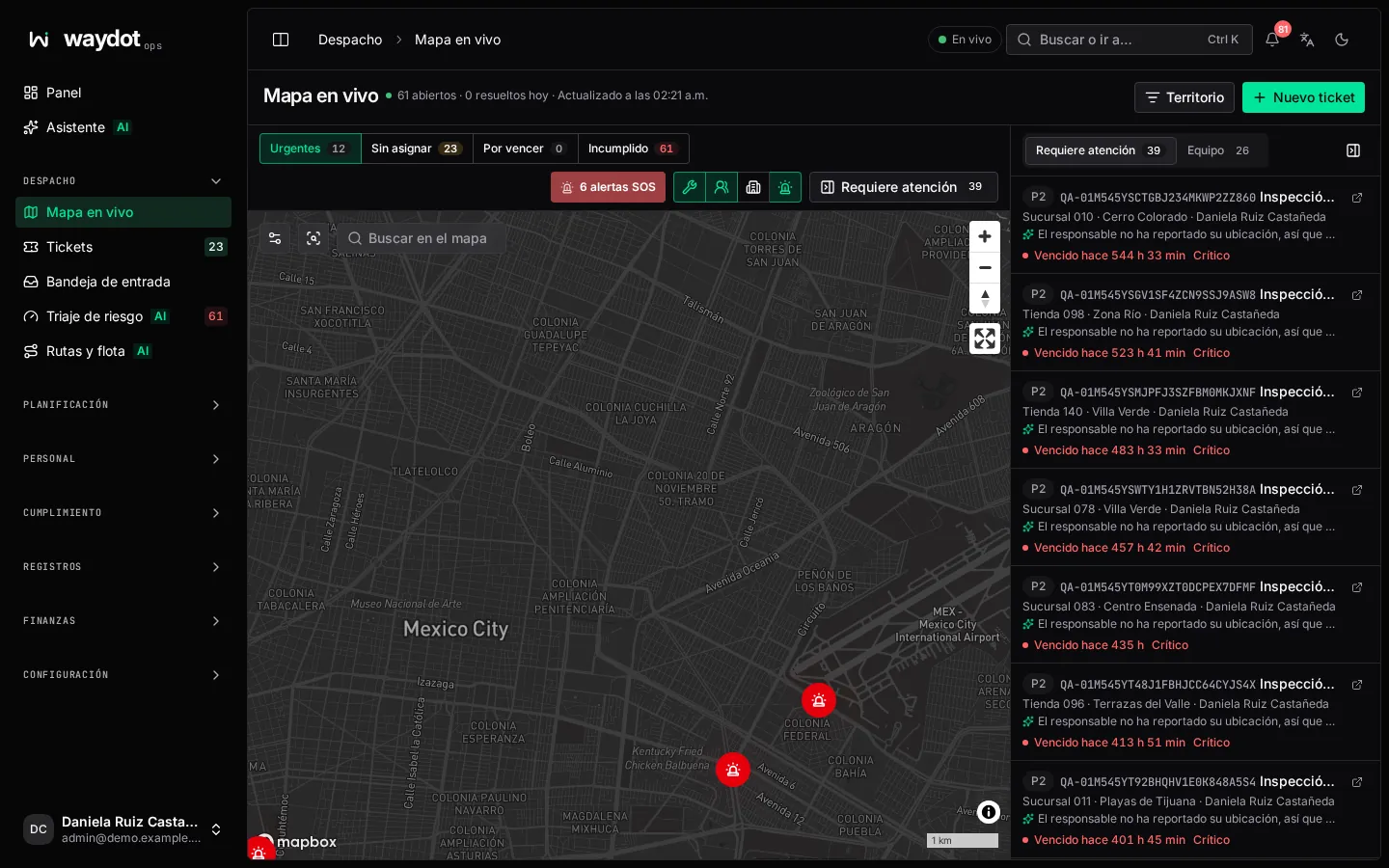Zoom in on the map
This screenshot has height=868, width=1389.
click(x=985, y=236)
